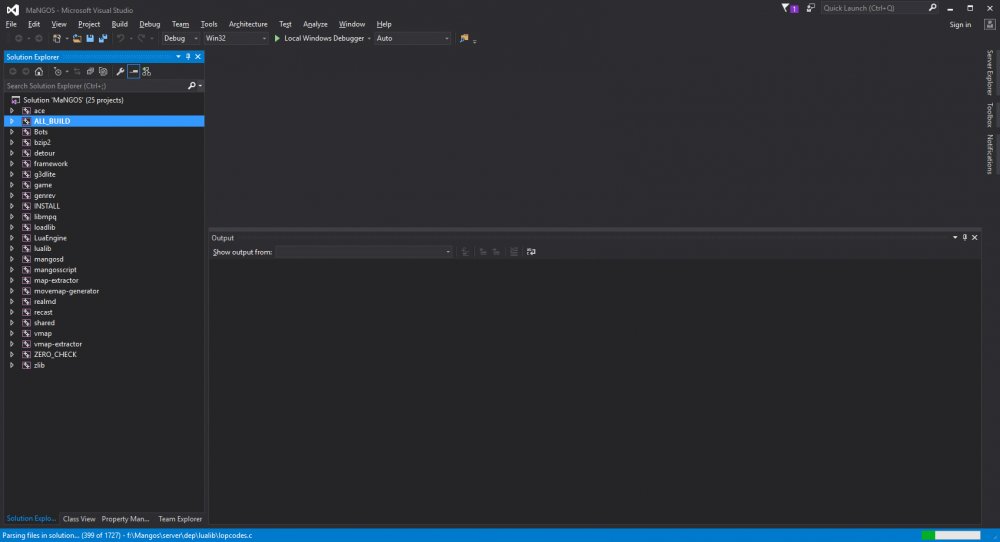Click the parsing progress bar in status bar
Screen dimensions: 1000x542
[x=951, y=536]
